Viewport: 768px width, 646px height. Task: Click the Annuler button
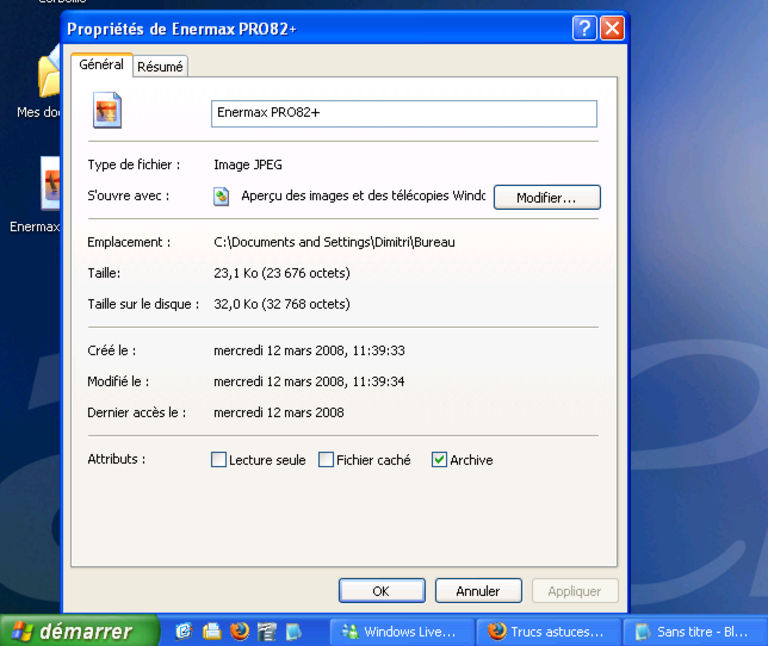coord(478,591)
